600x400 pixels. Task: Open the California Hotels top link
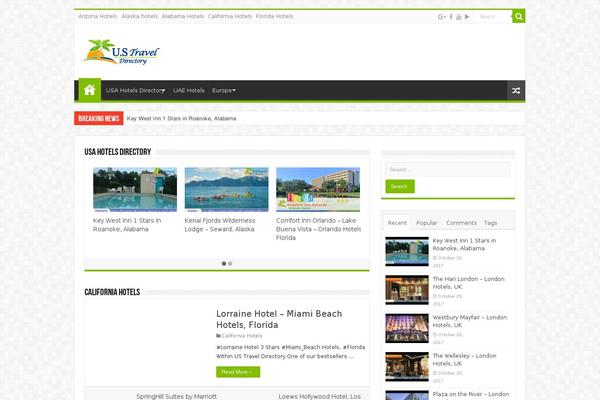[230, 16]
